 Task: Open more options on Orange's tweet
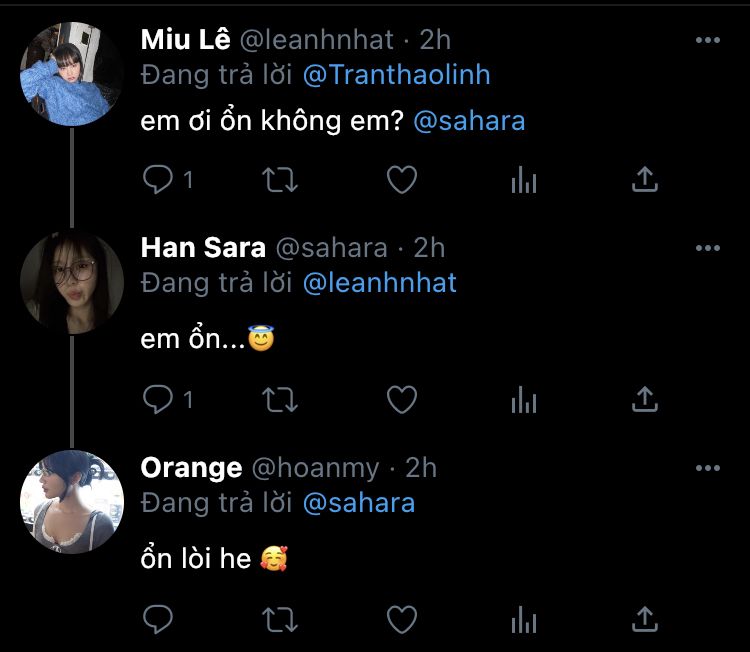pos(707,468)
